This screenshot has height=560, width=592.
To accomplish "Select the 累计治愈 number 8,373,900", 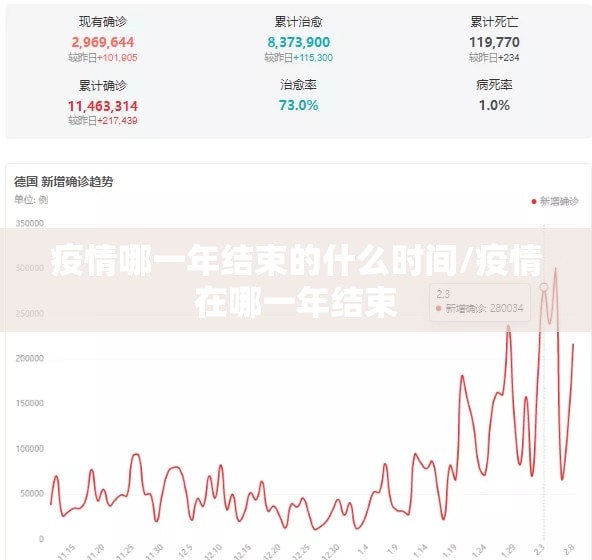I will (299, 42).
